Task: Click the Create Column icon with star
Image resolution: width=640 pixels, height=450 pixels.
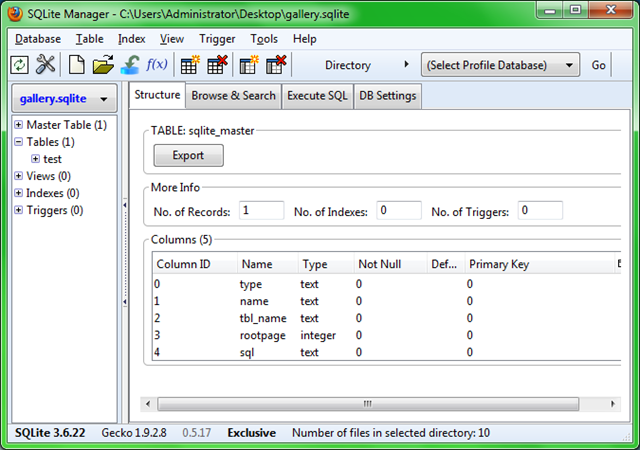Action: (x=249, y=65)
